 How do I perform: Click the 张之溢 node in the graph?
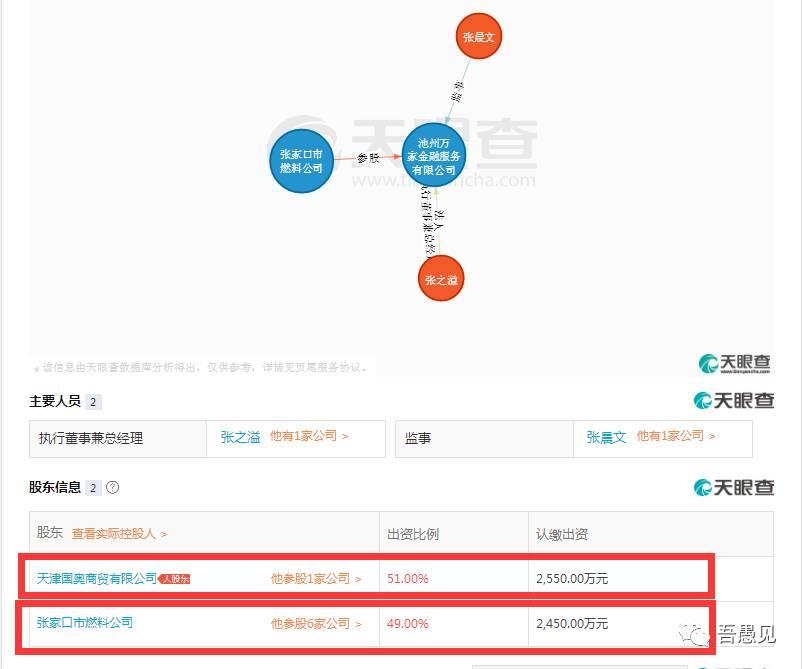click(441, 279)
